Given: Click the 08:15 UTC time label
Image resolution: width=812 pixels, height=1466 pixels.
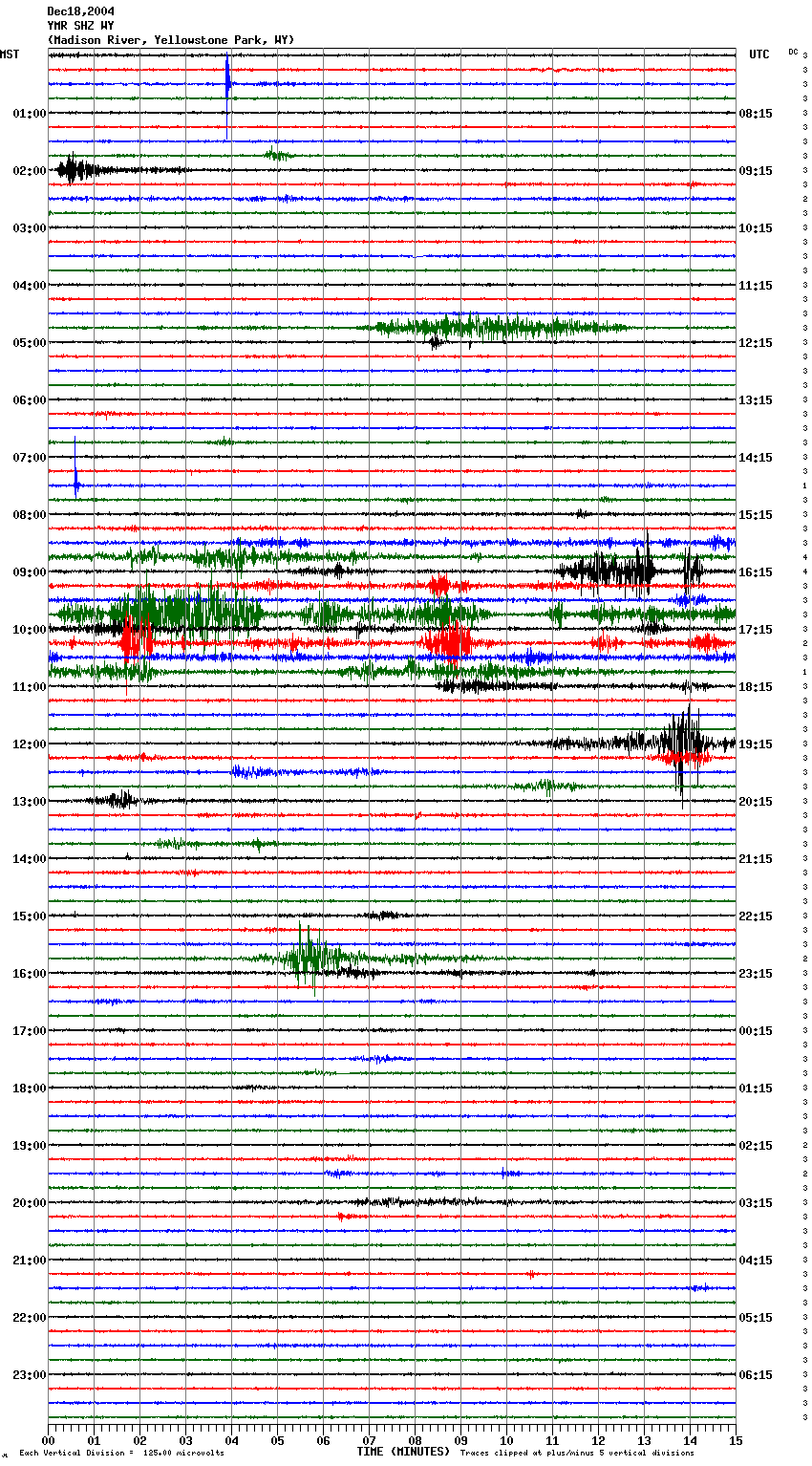Looking at the screenshot, I should [756, 114].
